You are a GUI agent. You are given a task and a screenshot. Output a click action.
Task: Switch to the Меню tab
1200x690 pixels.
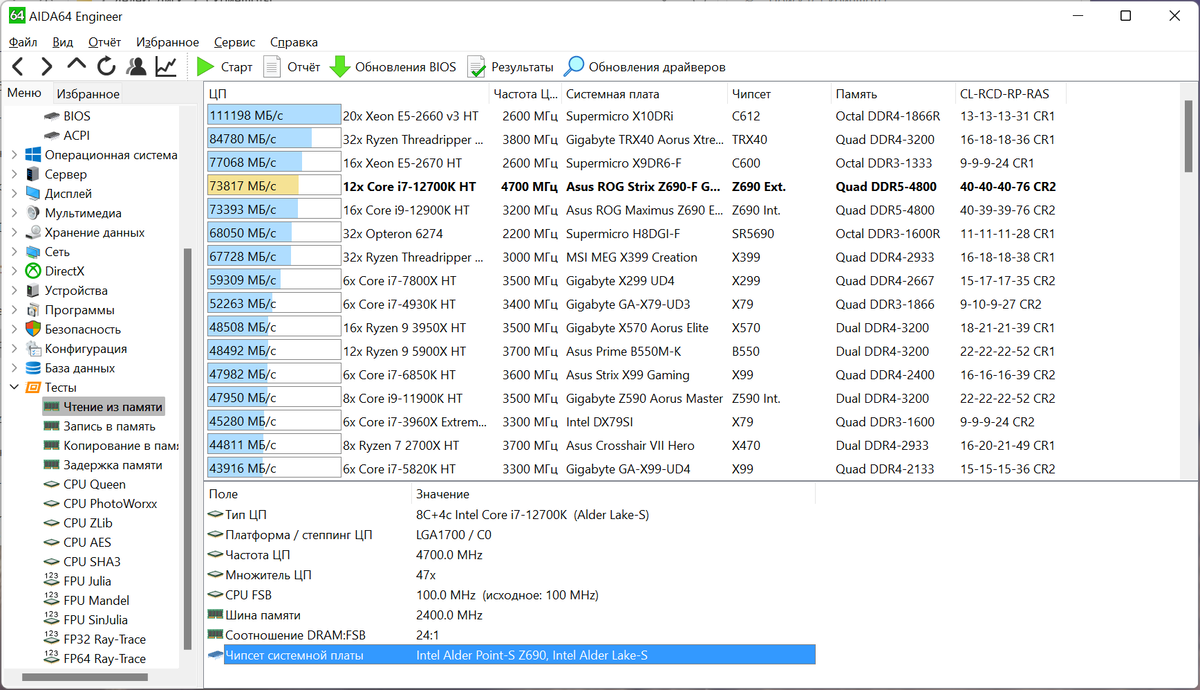pyautogui.click(x=24, y=93)
